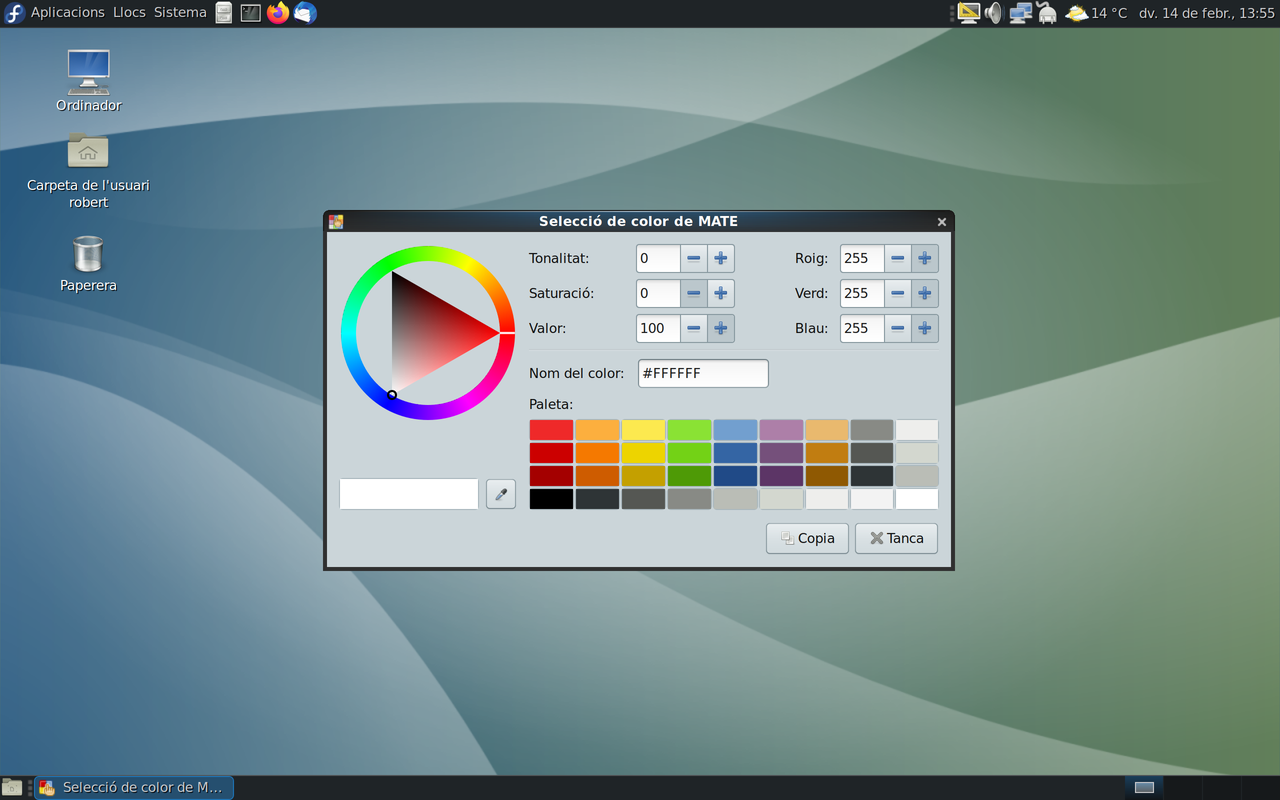The width and height of the screenshot is (1280, 800).
Task: Pick the bright red swatch in top palette row
Action: pyautogui.click(x=551, y=430)
